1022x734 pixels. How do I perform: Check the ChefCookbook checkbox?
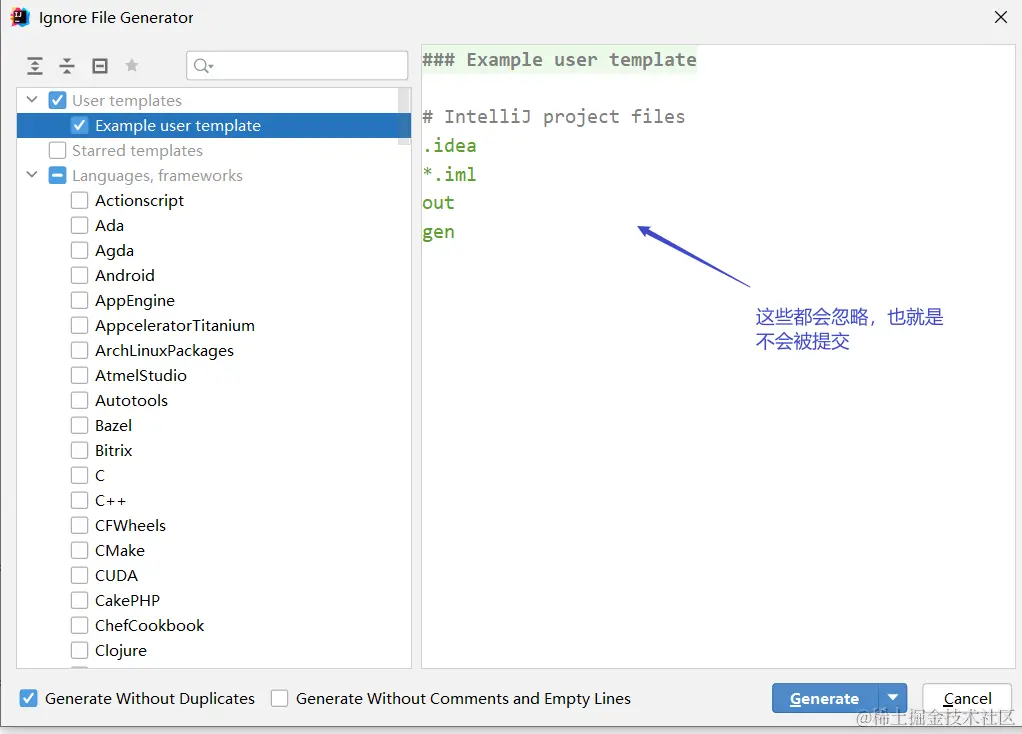80,625
